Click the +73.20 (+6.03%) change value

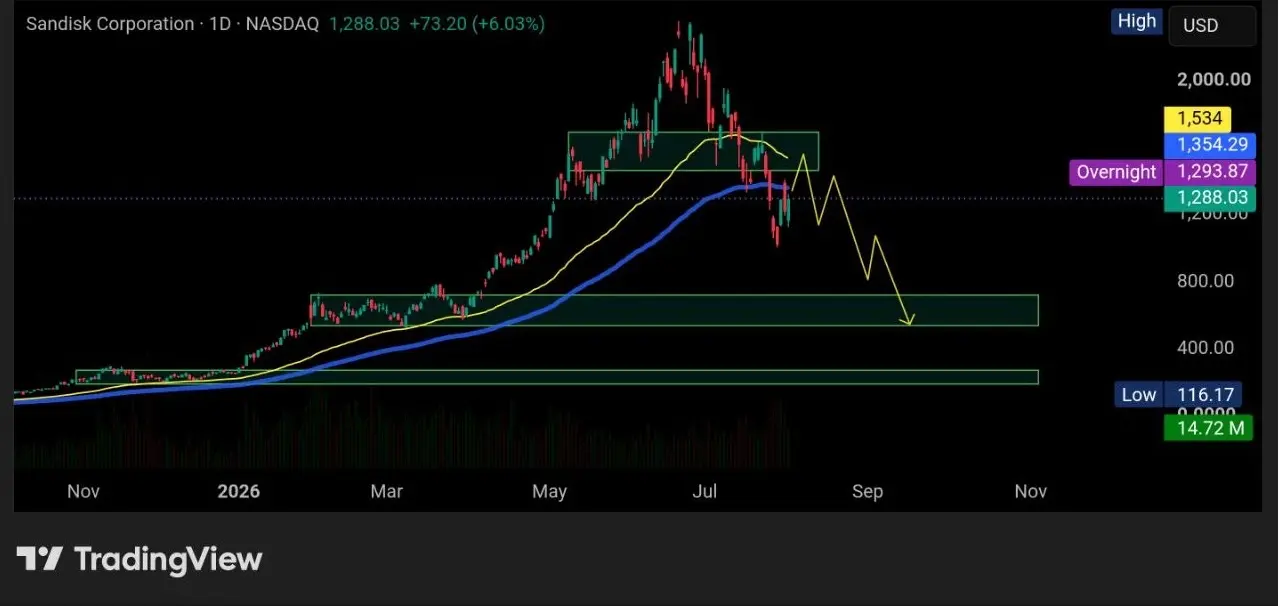(476, 24)
